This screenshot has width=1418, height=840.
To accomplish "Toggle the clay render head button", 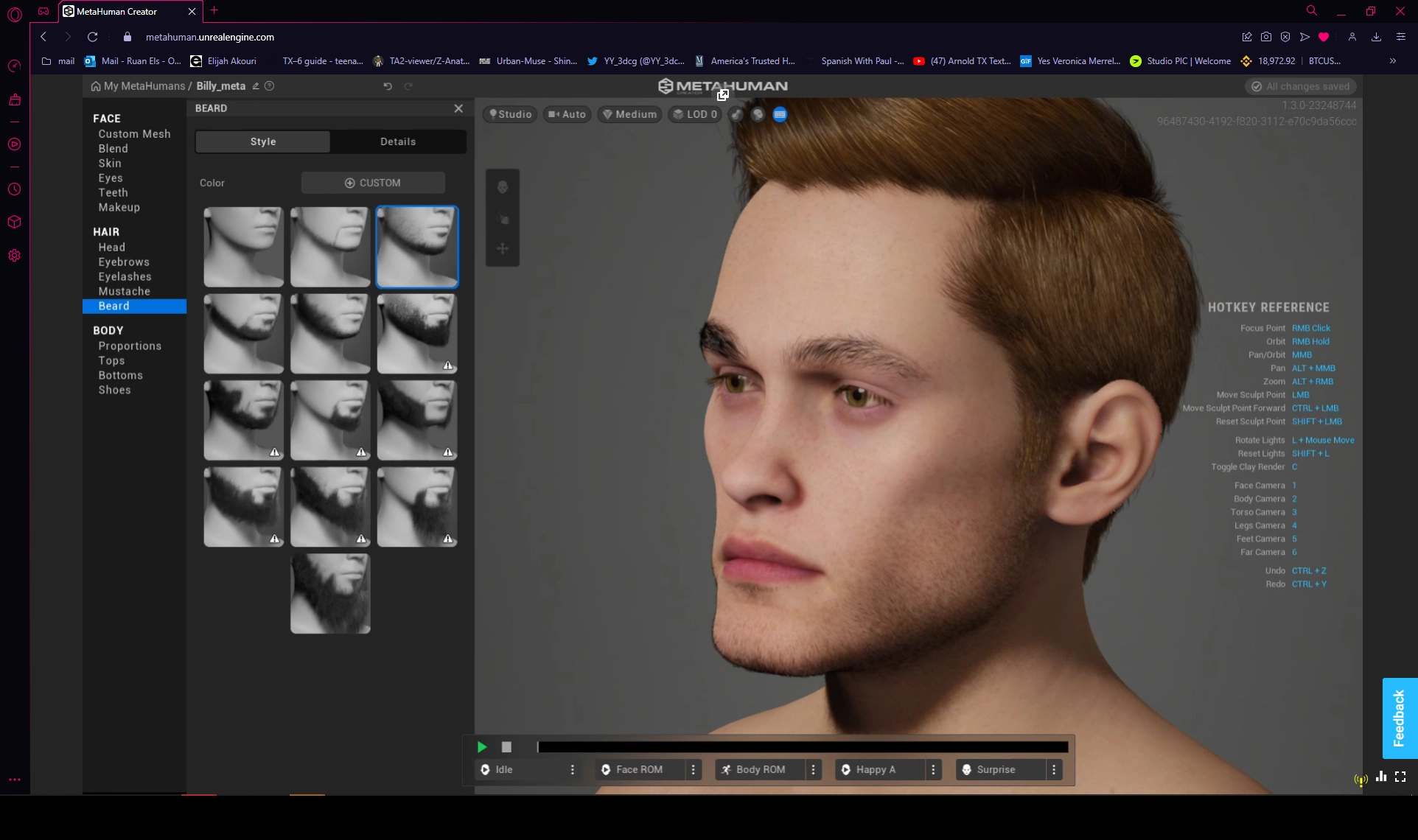I will [x=758, y=114].
